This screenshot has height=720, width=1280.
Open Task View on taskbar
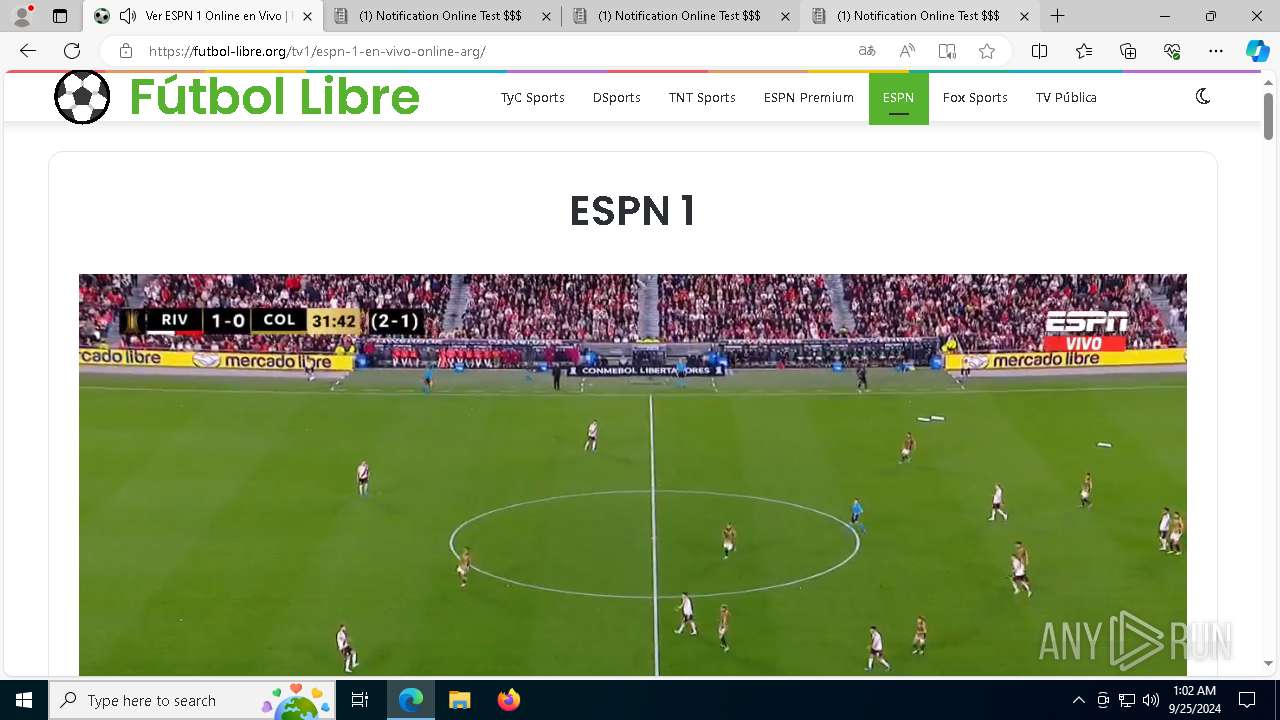tap(361, 700)
